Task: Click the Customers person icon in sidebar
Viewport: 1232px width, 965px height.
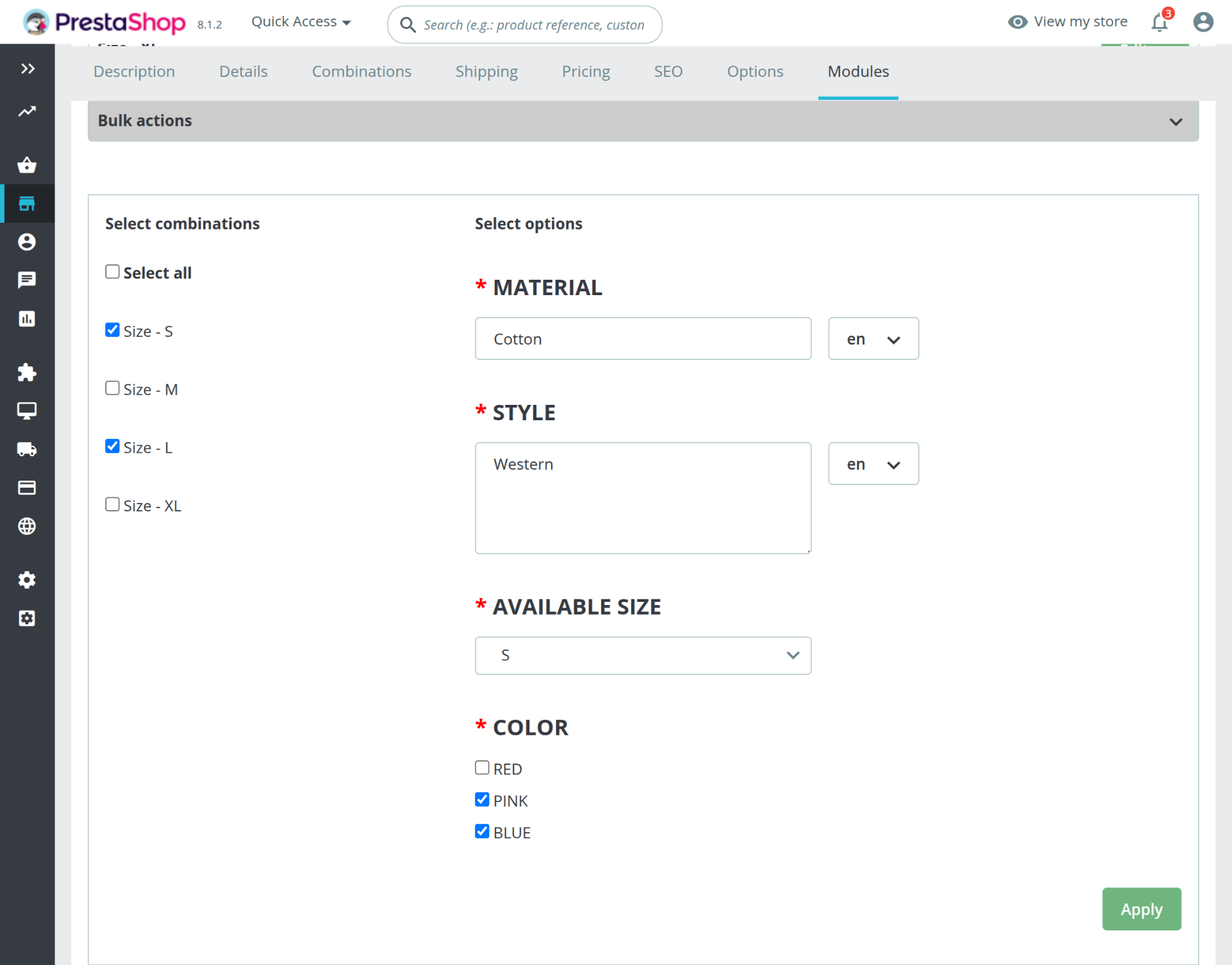Action: (27, 242)
